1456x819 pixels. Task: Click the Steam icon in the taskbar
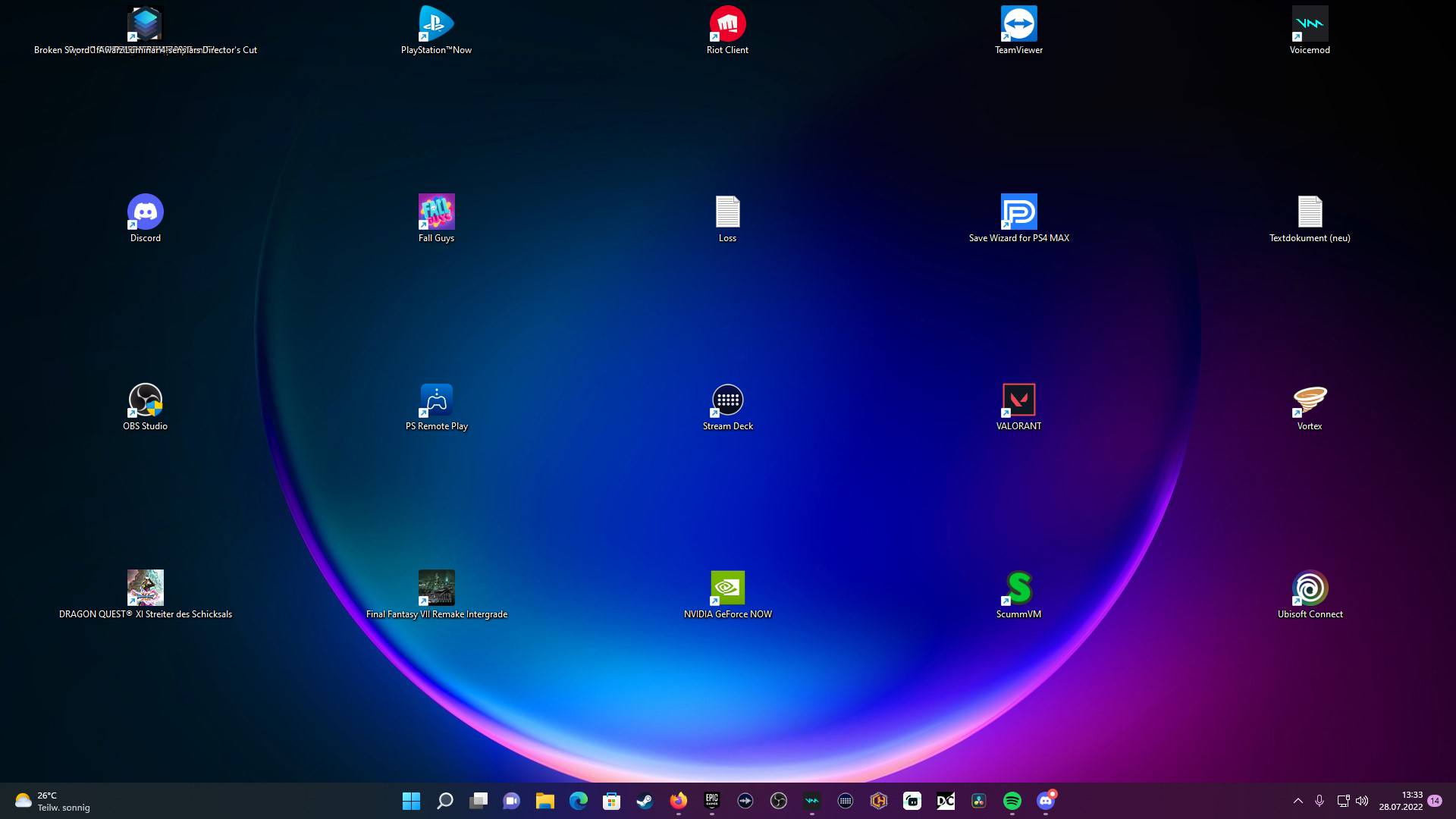coord(645,801)
